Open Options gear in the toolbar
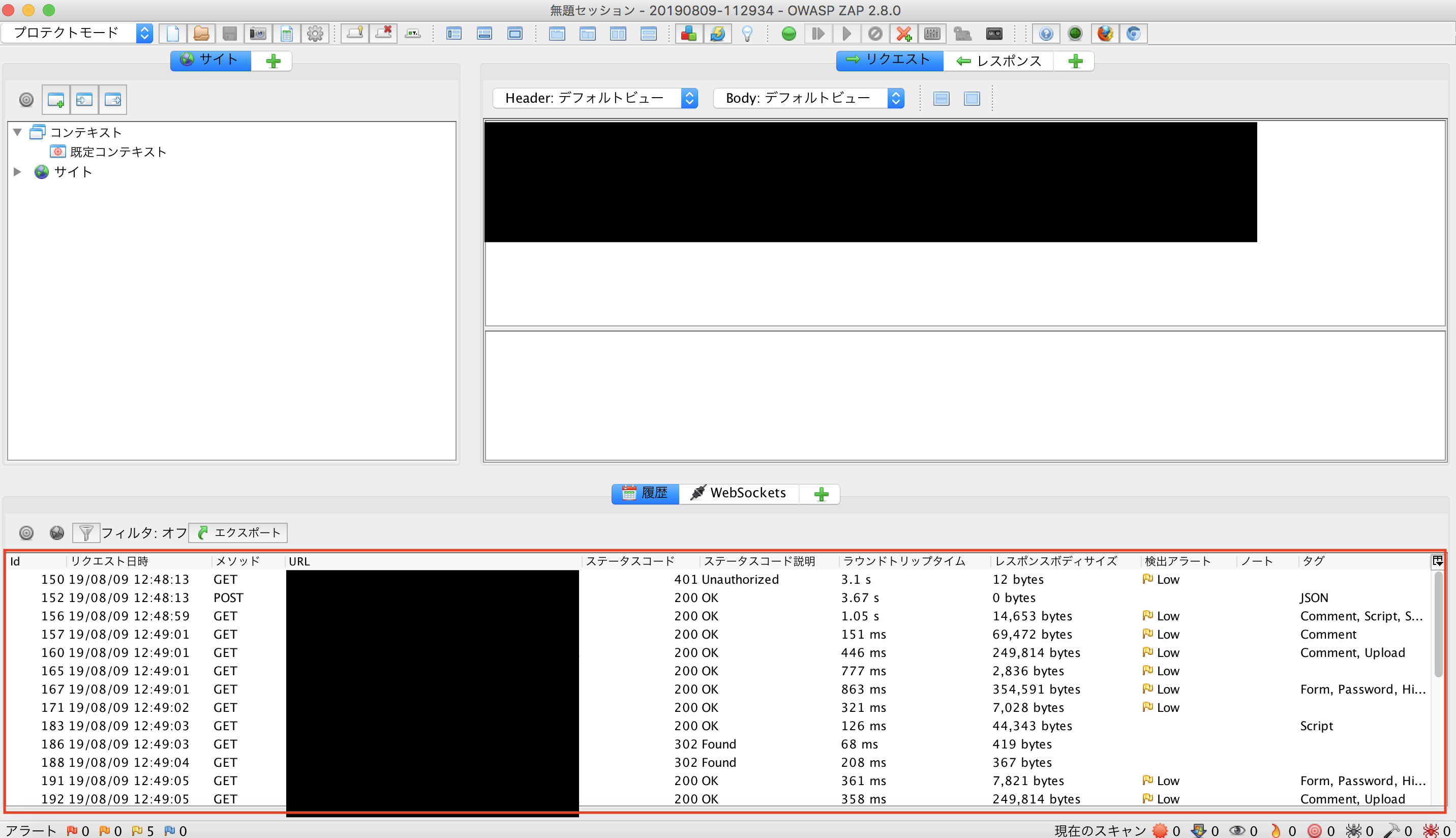 coord(315,34)
